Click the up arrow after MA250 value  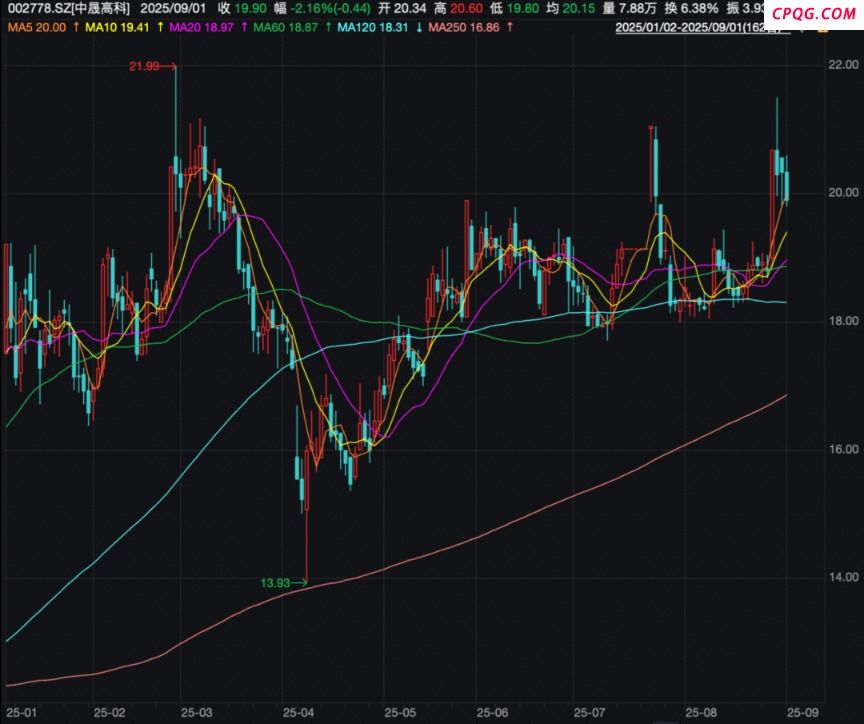510,27
